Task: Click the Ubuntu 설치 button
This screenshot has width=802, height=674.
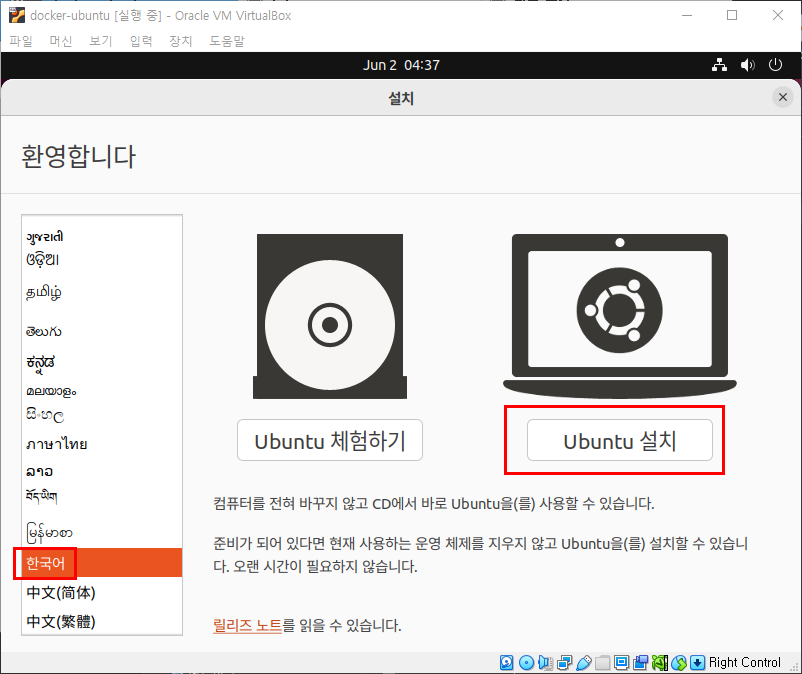Action: (620, 440)
